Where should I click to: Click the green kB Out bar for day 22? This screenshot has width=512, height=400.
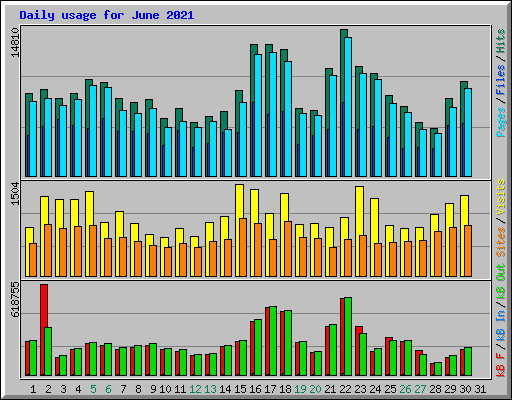[x=348, y=336]
